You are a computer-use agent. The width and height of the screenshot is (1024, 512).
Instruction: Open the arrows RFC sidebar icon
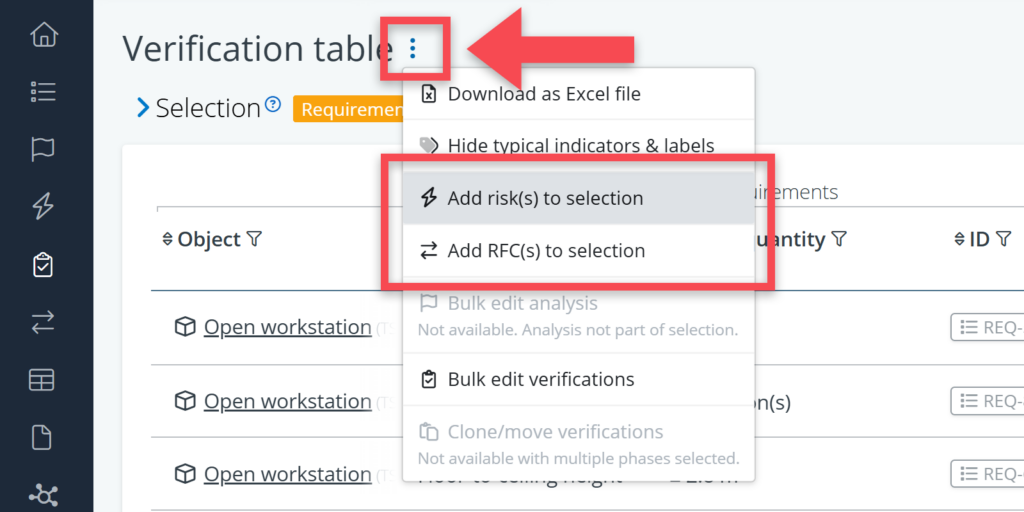click(x=43, y=322)
